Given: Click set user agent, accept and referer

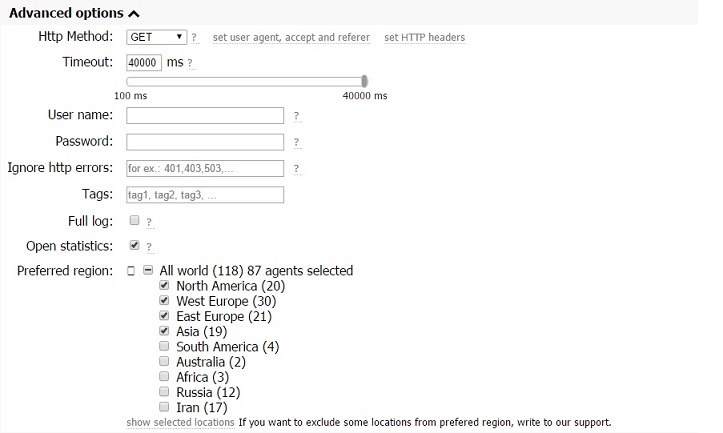Looking at the screenshot, I should coord(291,37).
